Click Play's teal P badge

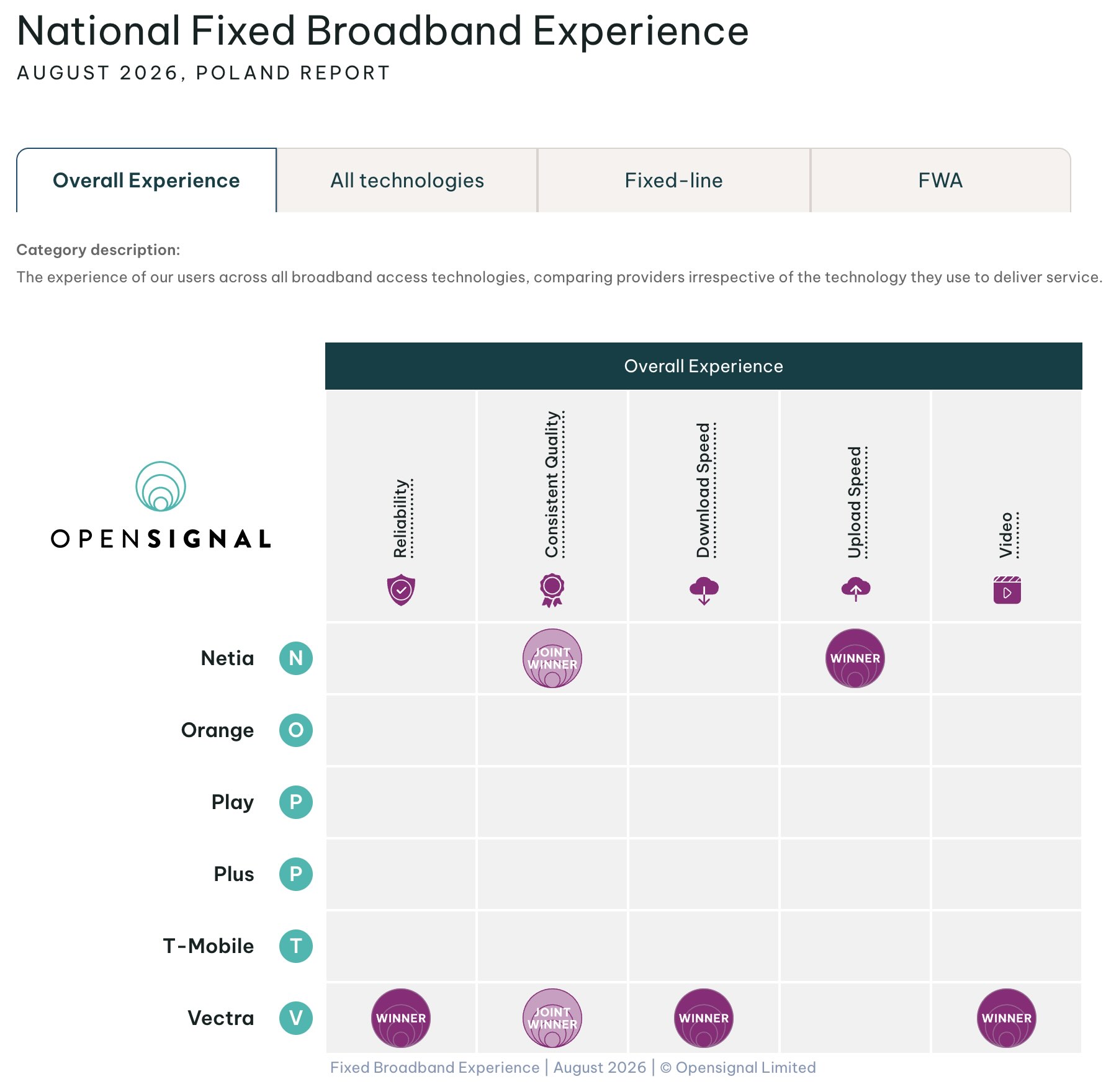pyautogui.click(x=296, y=802)
